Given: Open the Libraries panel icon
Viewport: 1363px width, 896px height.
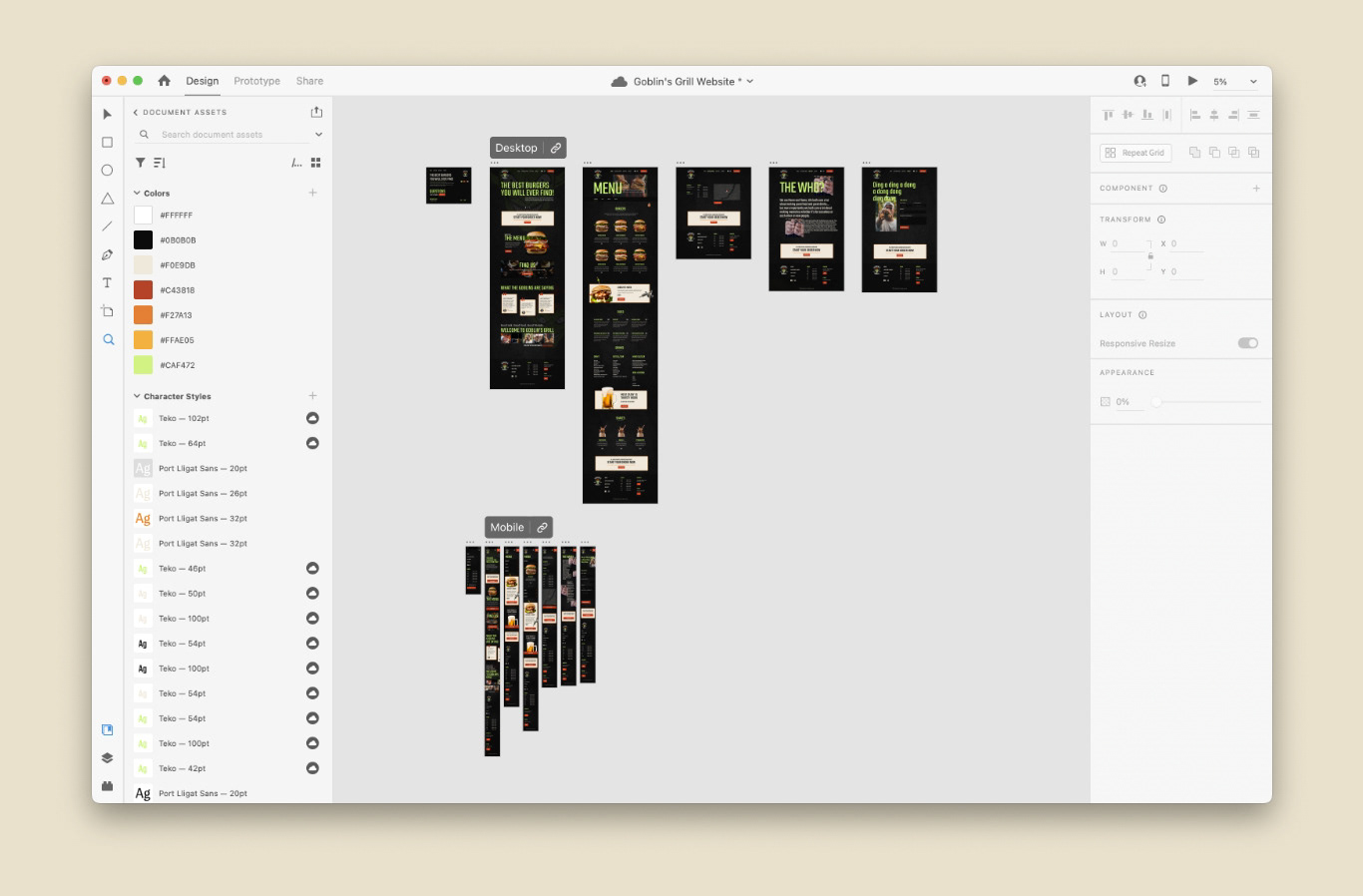Looking at the screenshot, I should point(108,730).
